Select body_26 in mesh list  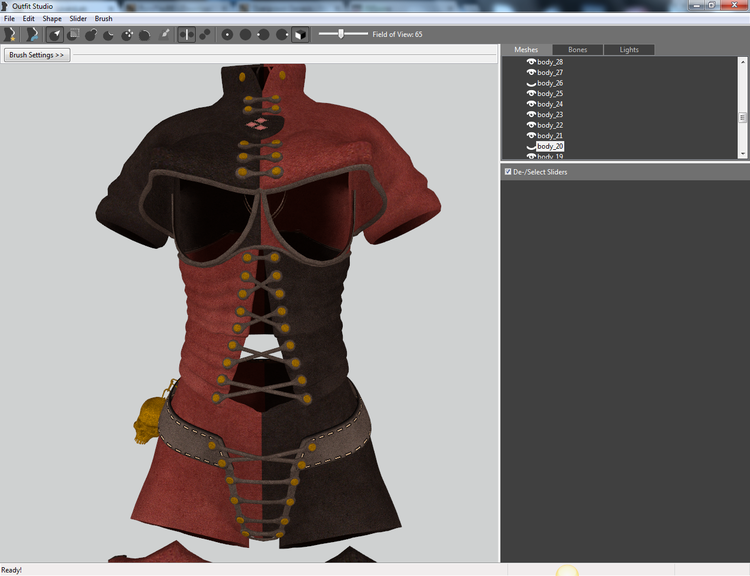[x=550, y=83]
